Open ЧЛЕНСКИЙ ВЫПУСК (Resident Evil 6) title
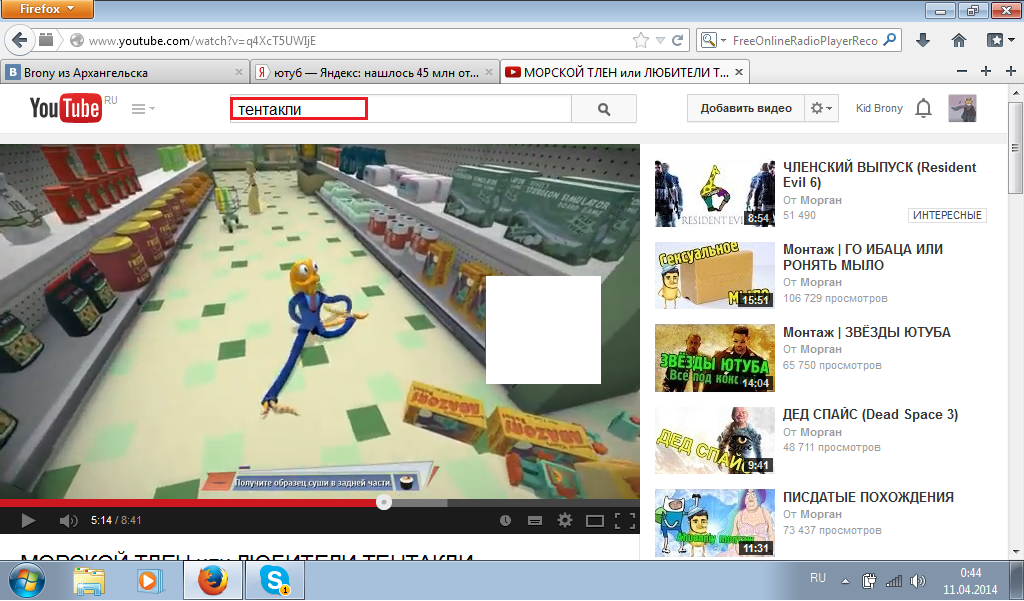This screenshot has height=601, width=1024. click(x=880, y=174)
